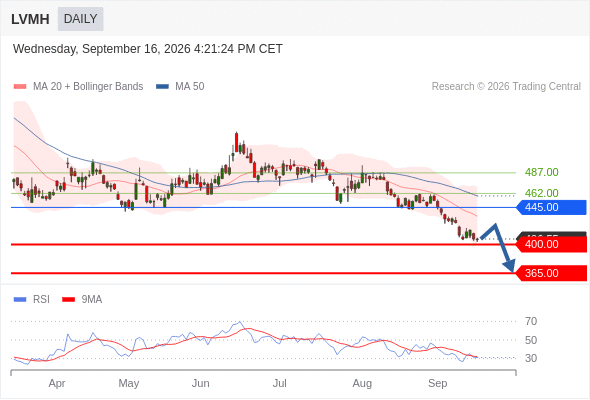
Task: Click the MA 20 + Bollinger Bands label
Action: [x=88, y=87]
